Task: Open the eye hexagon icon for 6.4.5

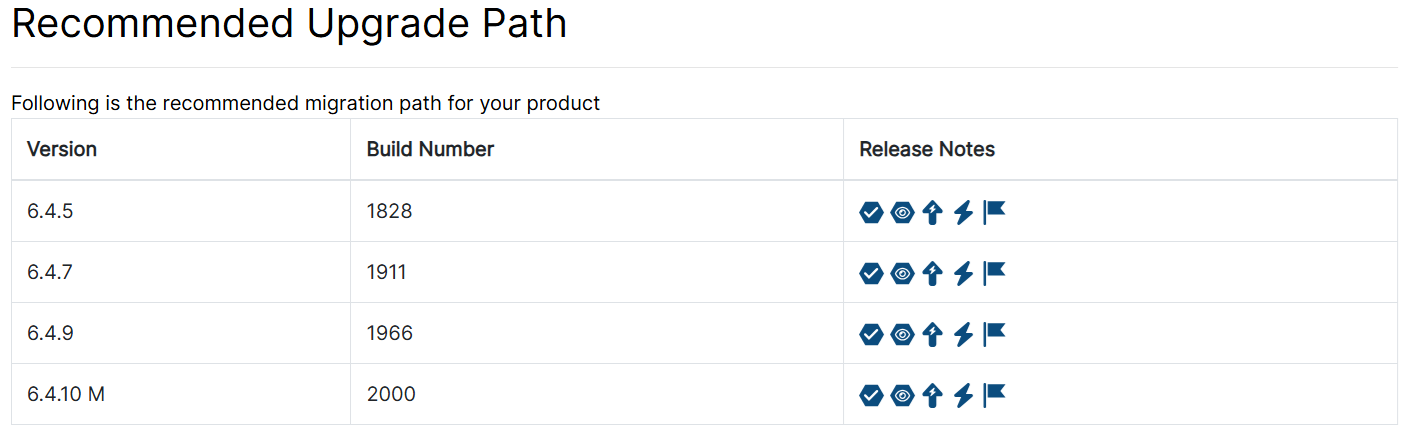Action: click(902, 212)
